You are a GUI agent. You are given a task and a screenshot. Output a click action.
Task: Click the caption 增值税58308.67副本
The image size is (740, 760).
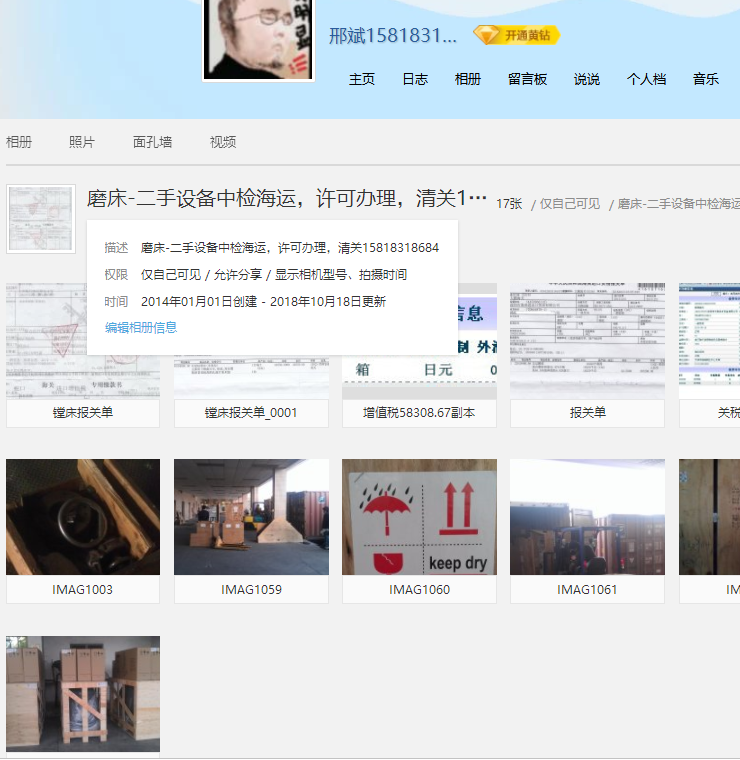[x=420, y=413]
